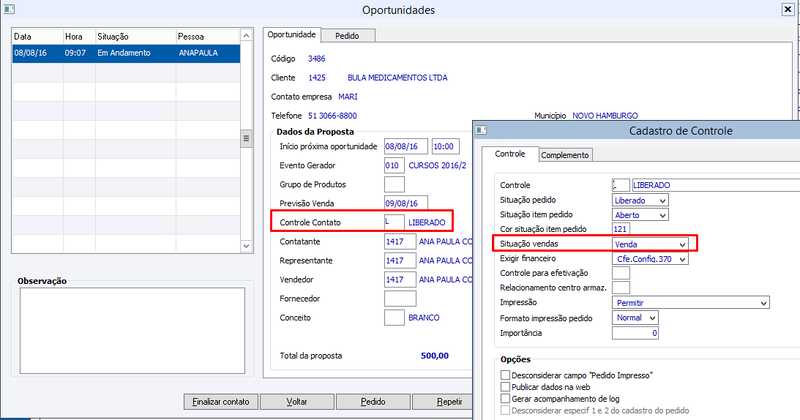
Task: Click the Previsão Venda date field
Action: point(406,203)
